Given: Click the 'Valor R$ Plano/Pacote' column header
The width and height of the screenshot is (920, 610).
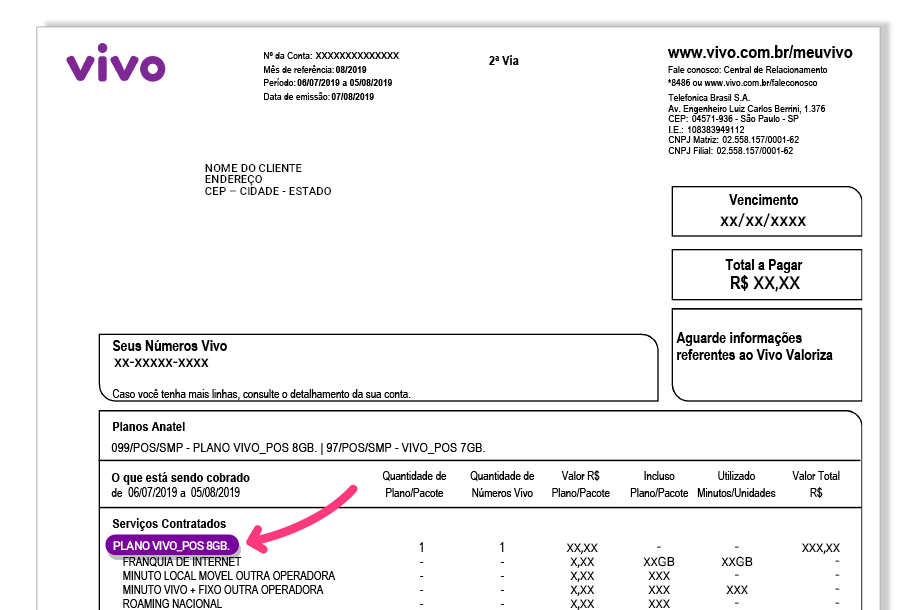Looking at the screenshot, I should click(x=581, y=484).
